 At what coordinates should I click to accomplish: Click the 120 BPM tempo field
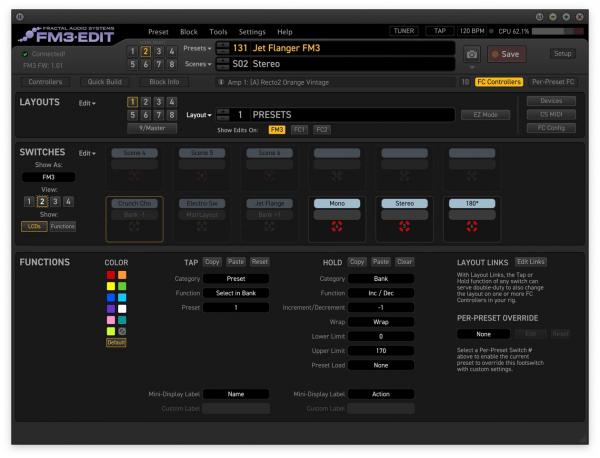pos(472,31)
